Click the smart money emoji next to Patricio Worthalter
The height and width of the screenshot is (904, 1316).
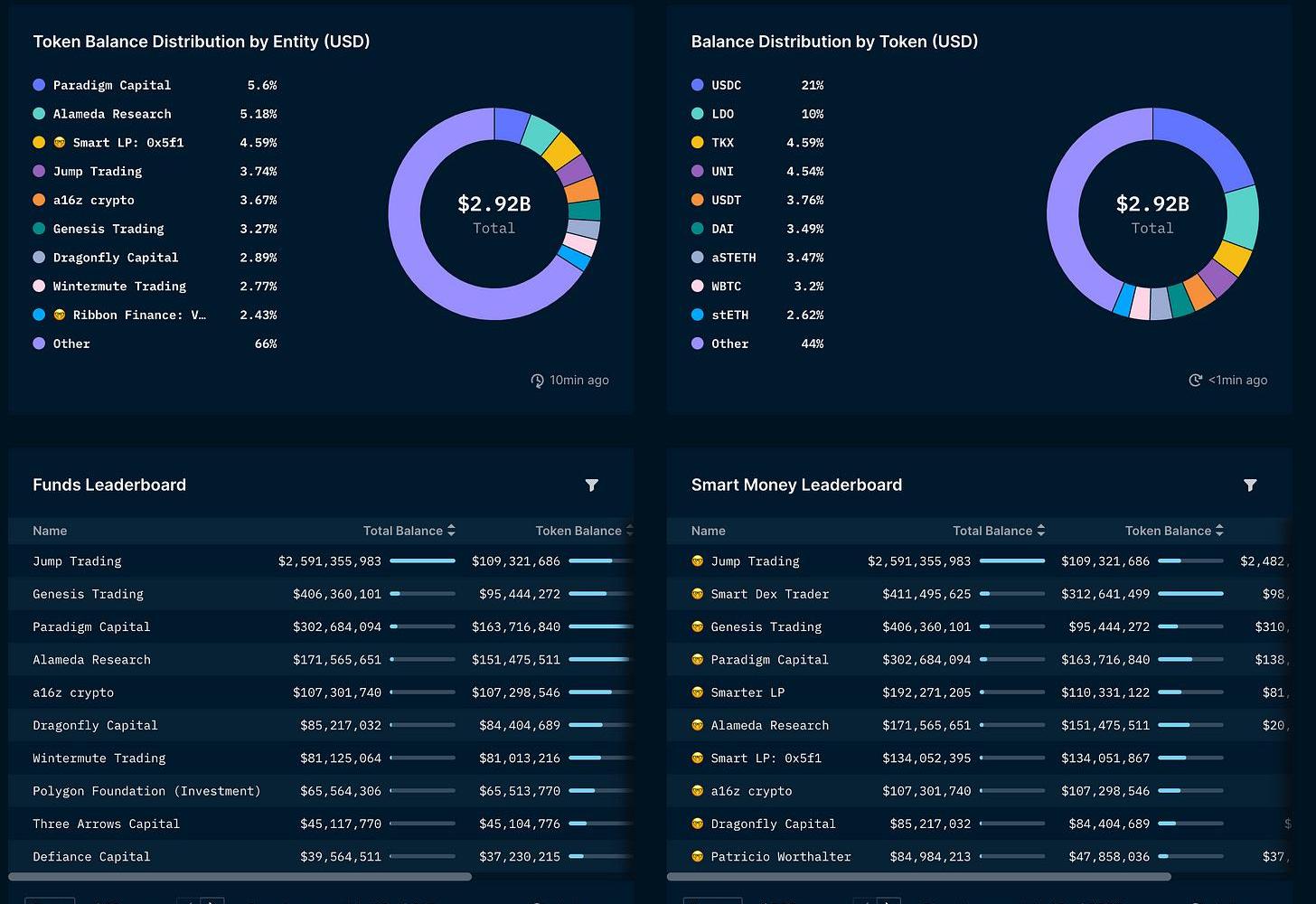click(x=697, y=856)
